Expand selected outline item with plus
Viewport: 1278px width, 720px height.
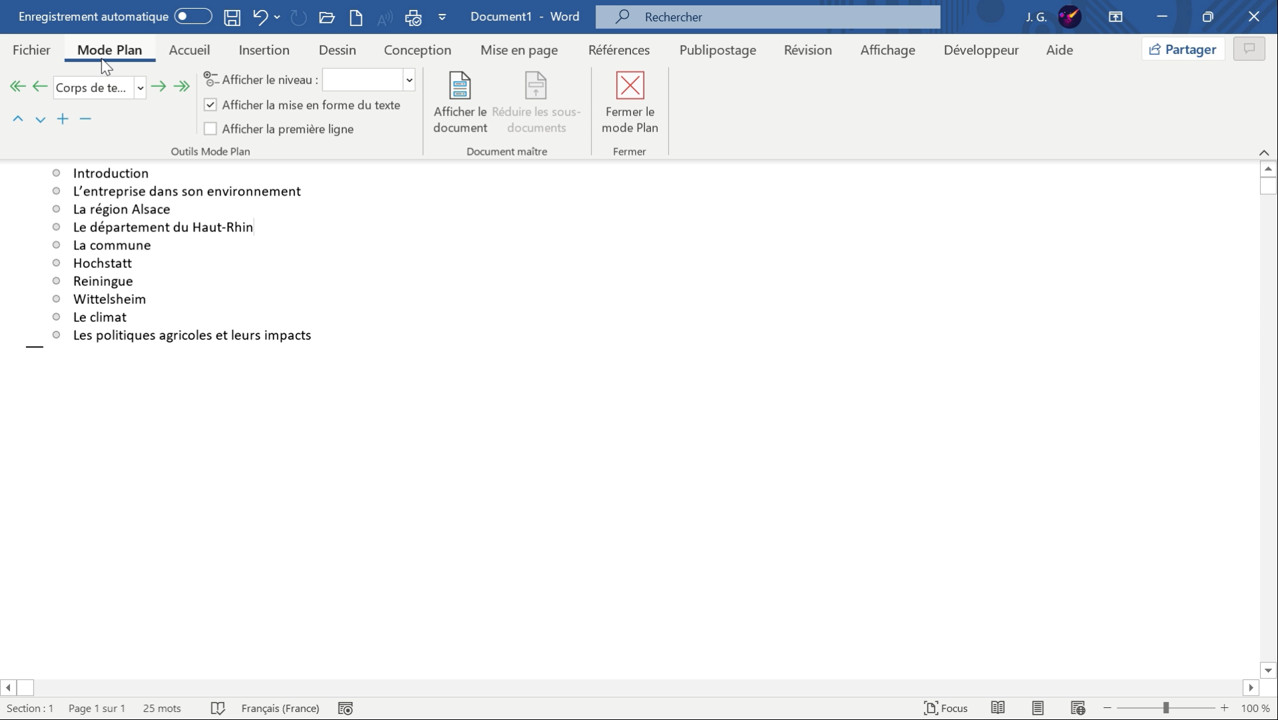(62, 119)
